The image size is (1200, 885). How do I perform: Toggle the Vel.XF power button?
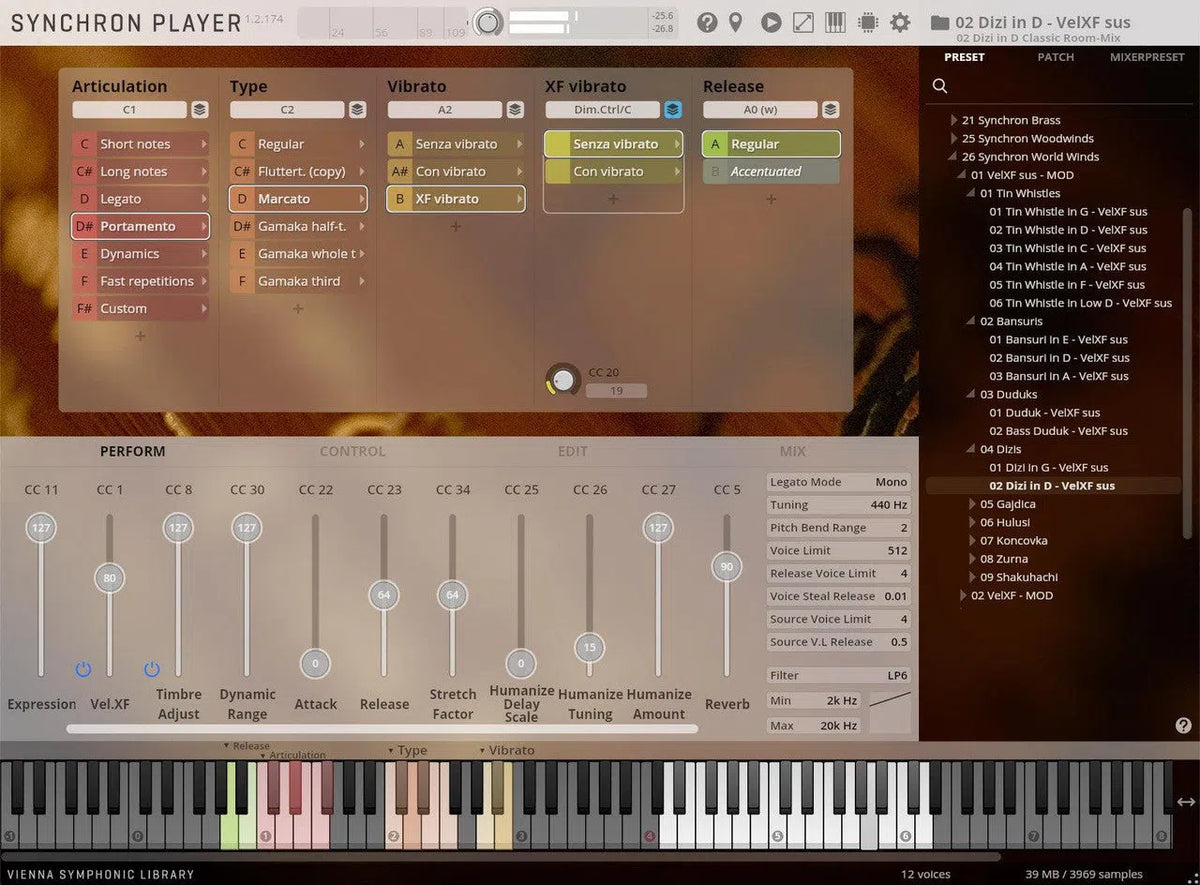(x=83, y=669)
